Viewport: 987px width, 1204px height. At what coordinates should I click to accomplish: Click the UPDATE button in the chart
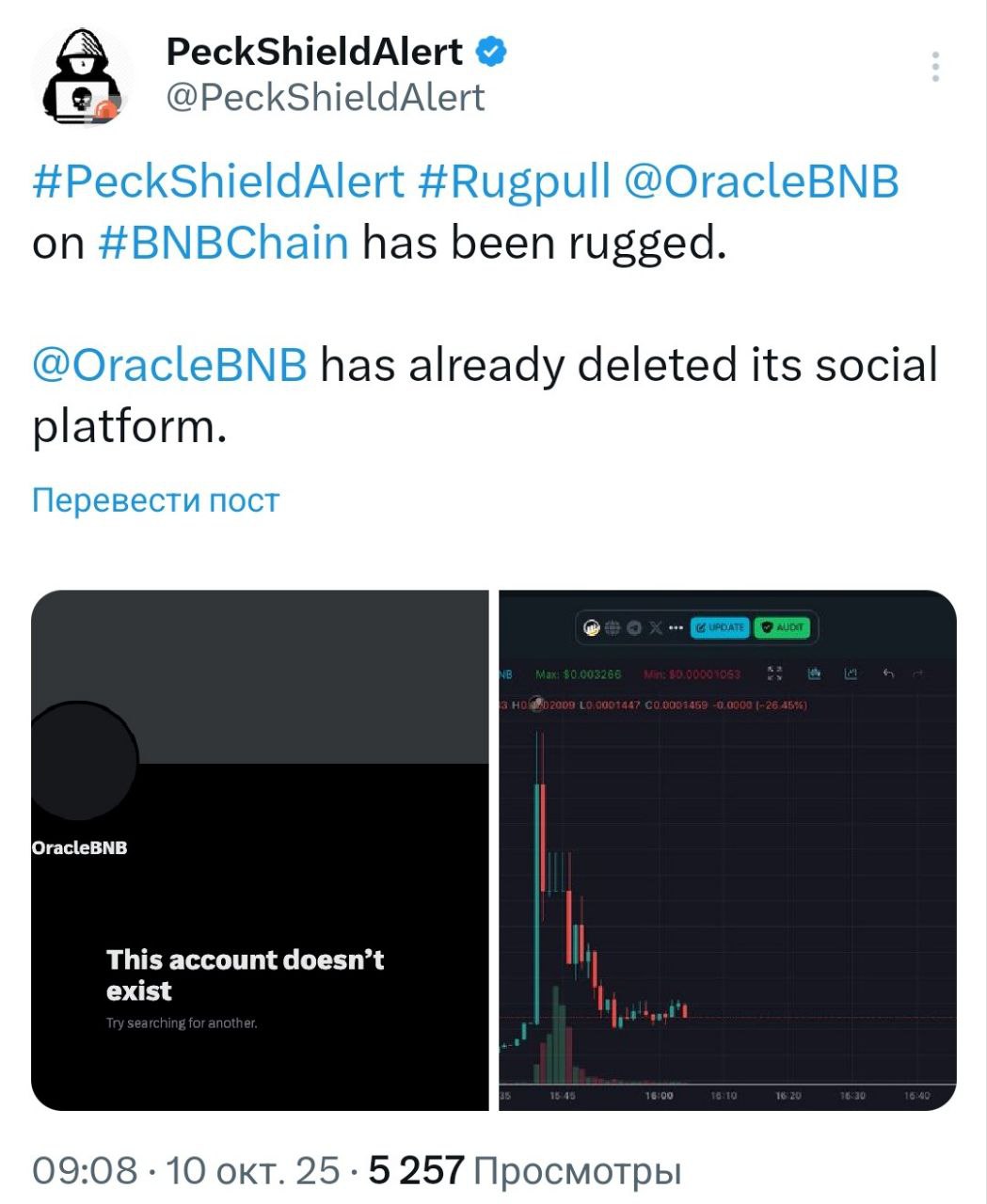720,627
